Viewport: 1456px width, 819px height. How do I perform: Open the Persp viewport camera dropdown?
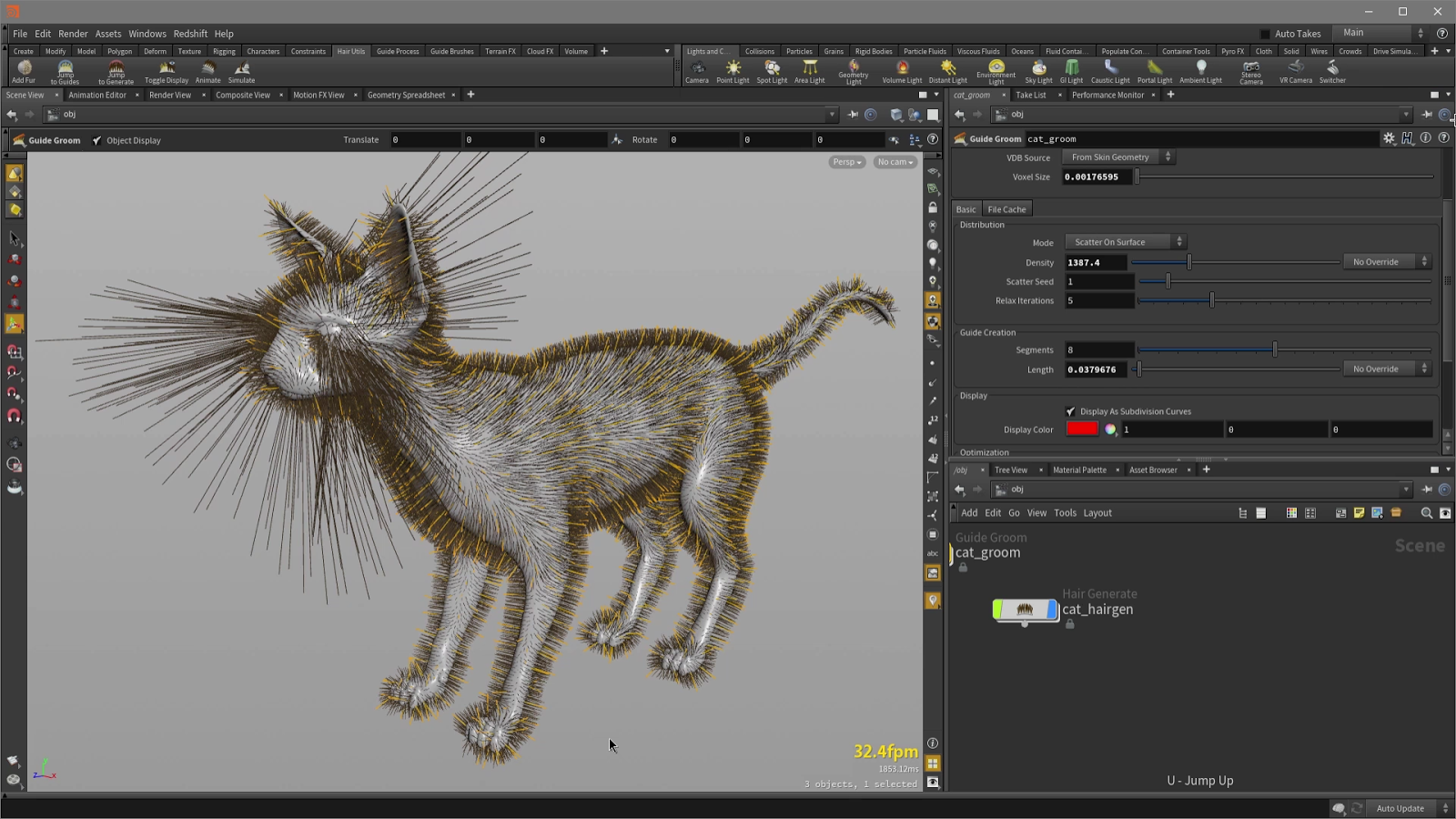tap(845, 161)
